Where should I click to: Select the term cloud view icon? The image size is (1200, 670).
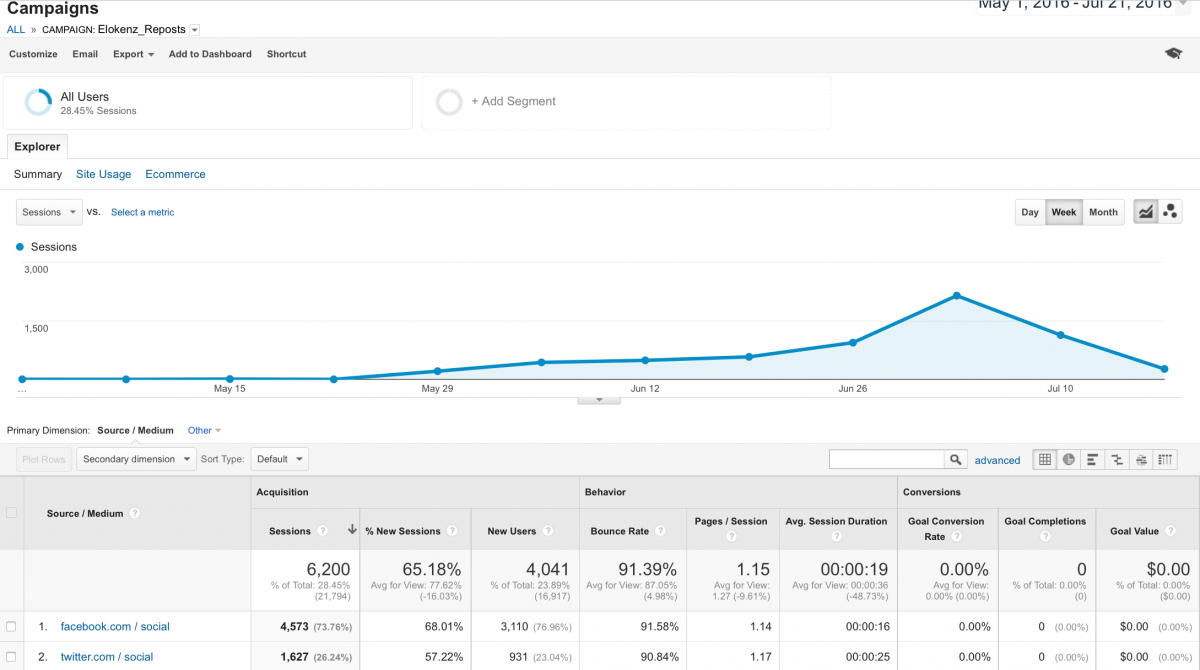pyautogui.click(x=1141, y=459)
